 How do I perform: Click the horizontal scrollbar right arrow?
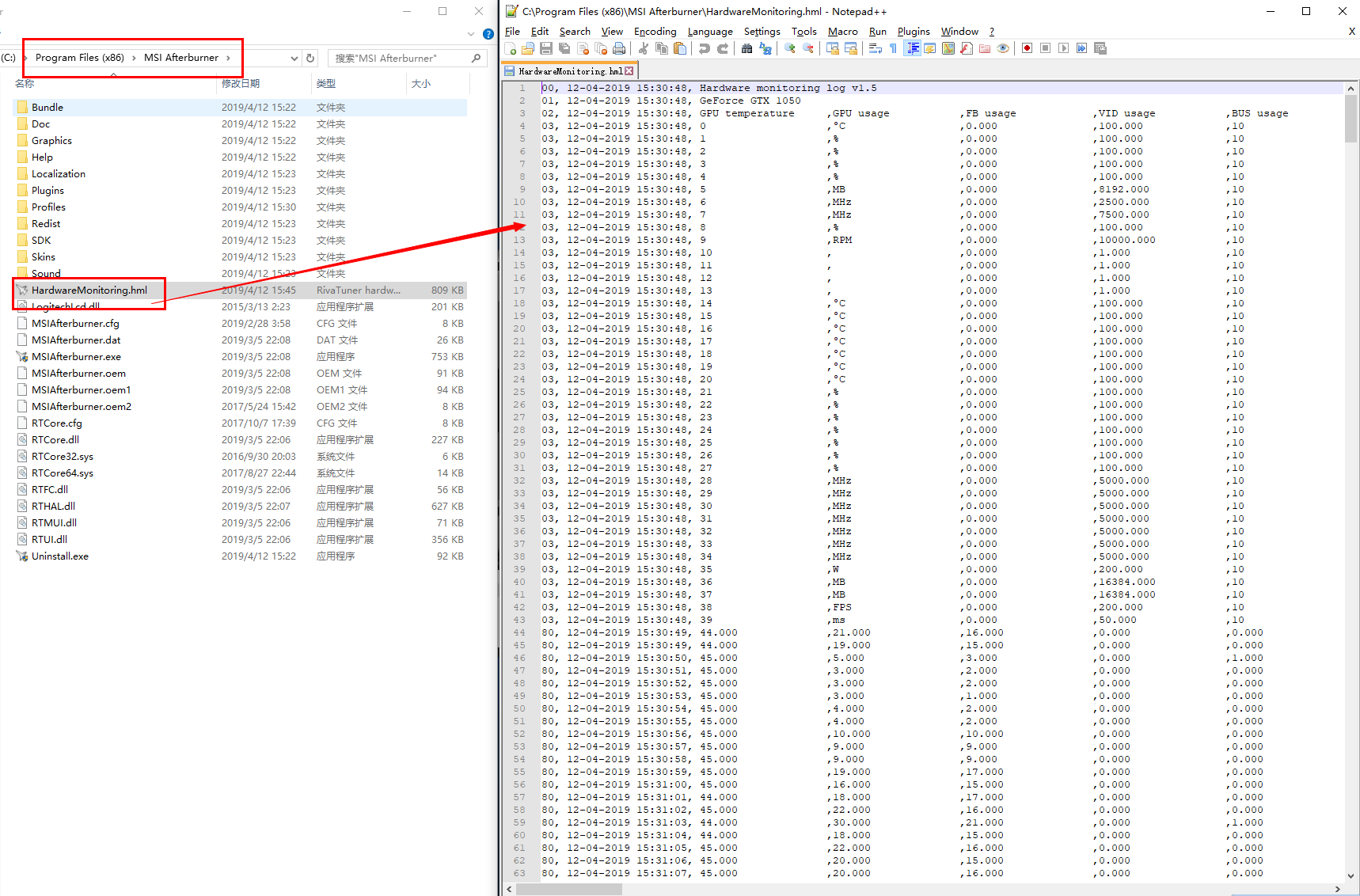(1338, 890)
